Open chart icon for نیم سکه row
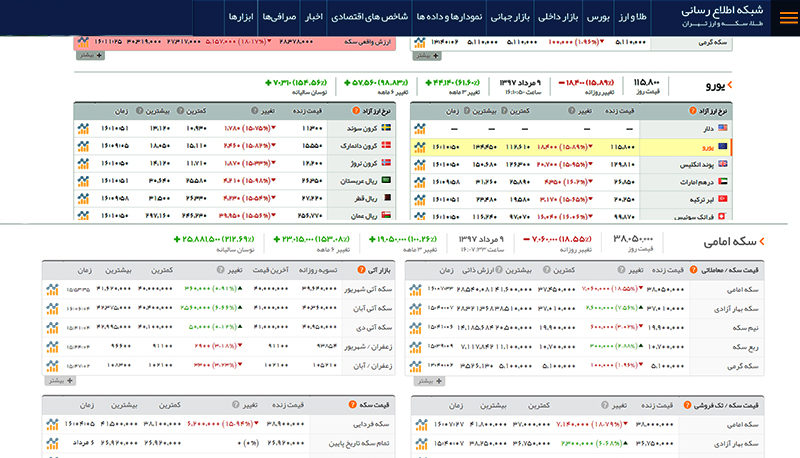The image size is (800, 458). tap(415, 327)
